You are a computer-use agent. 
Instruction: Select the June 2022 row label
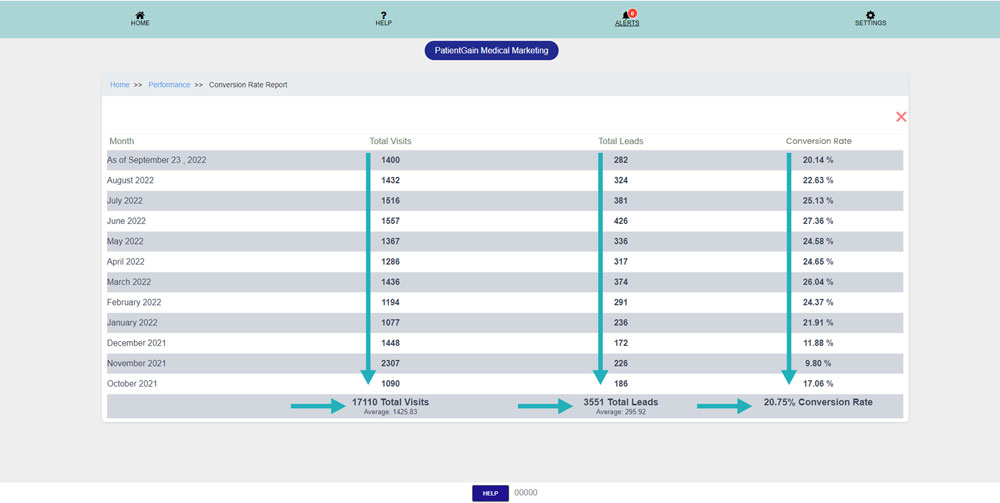[x=126, y=221]
